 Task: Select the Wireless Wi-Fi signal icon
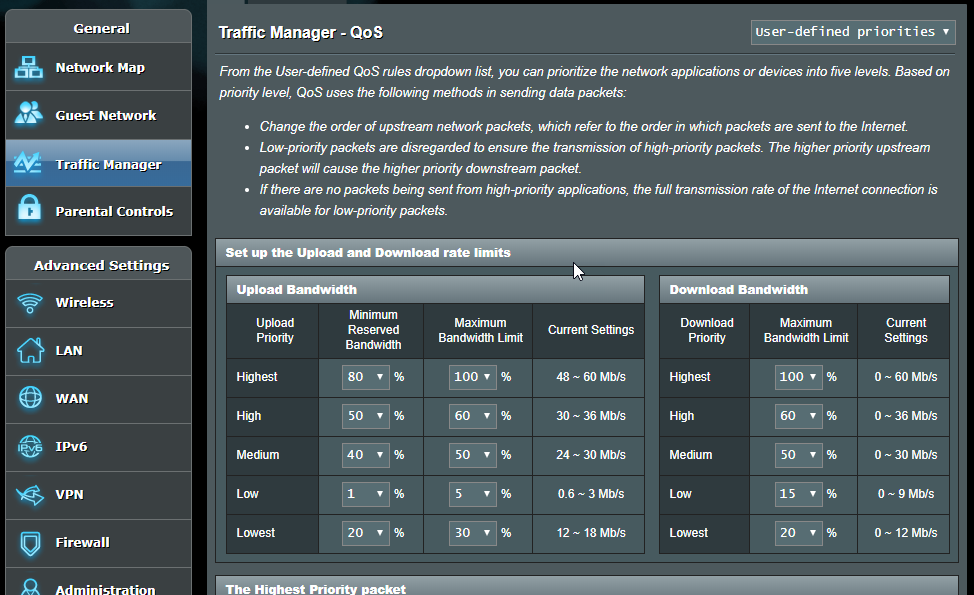(x=30, y=303)
